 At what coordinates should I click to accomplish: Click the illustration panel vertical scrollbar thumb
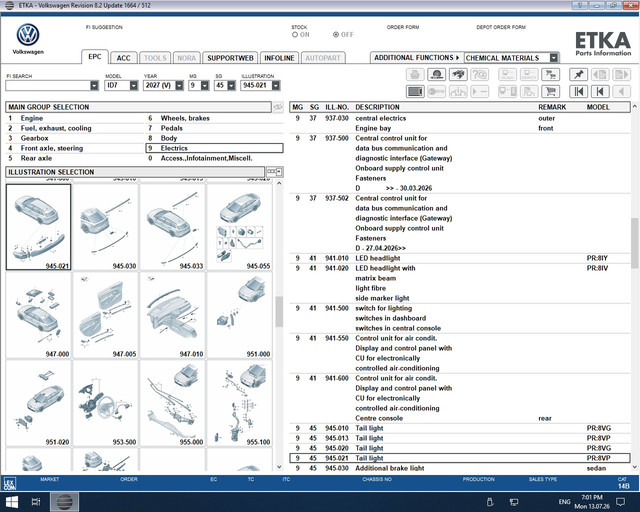point(279,311)
